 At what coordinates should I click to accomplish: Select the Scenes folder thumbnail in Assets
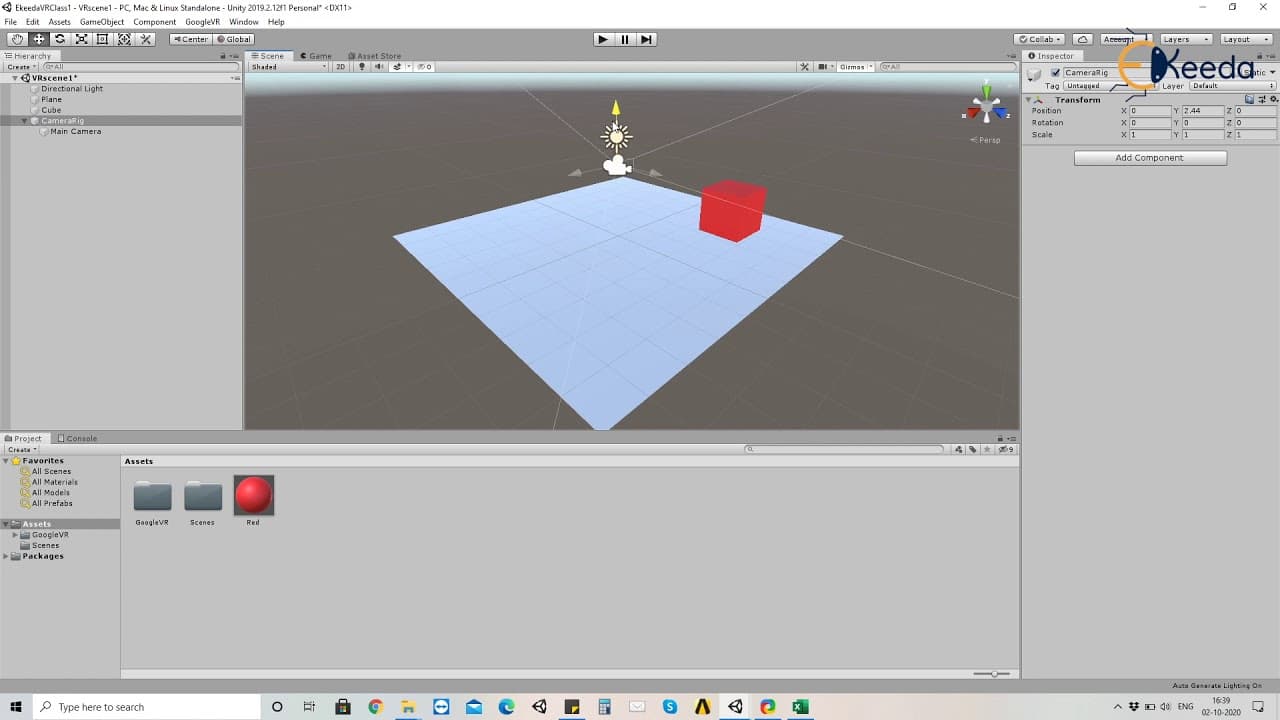203,496
